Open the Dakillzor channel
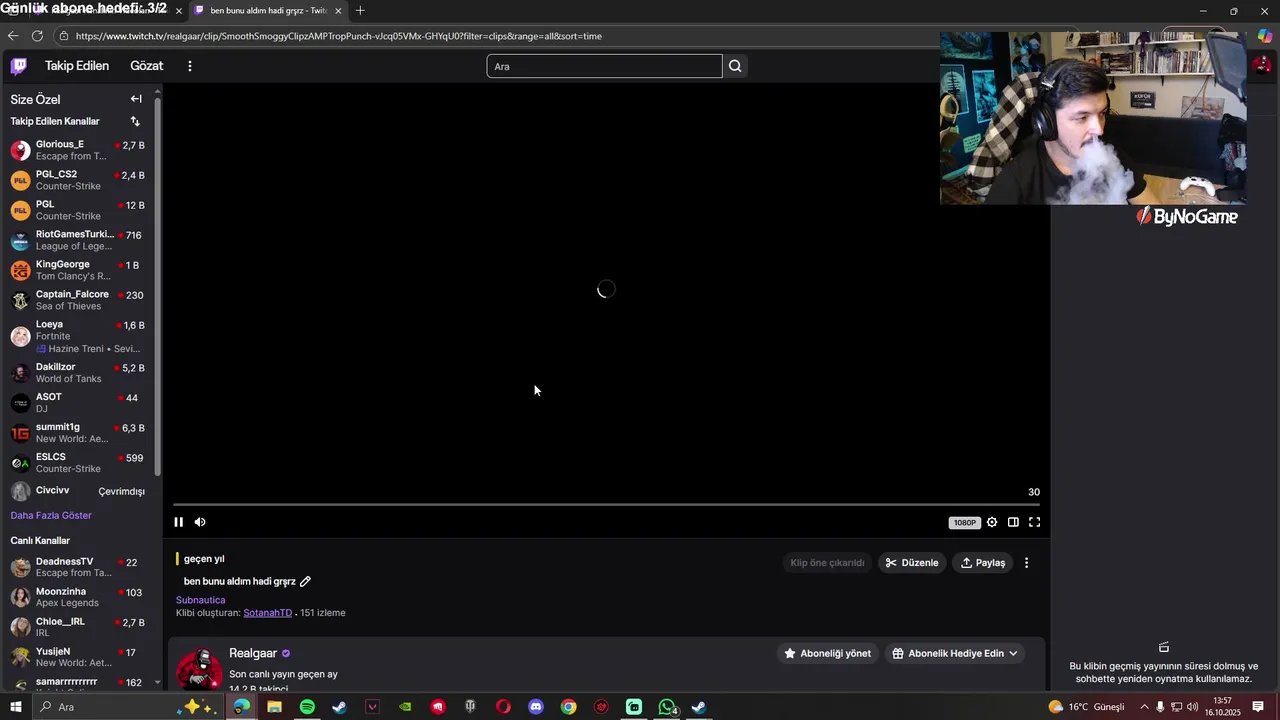 [78, 373]
